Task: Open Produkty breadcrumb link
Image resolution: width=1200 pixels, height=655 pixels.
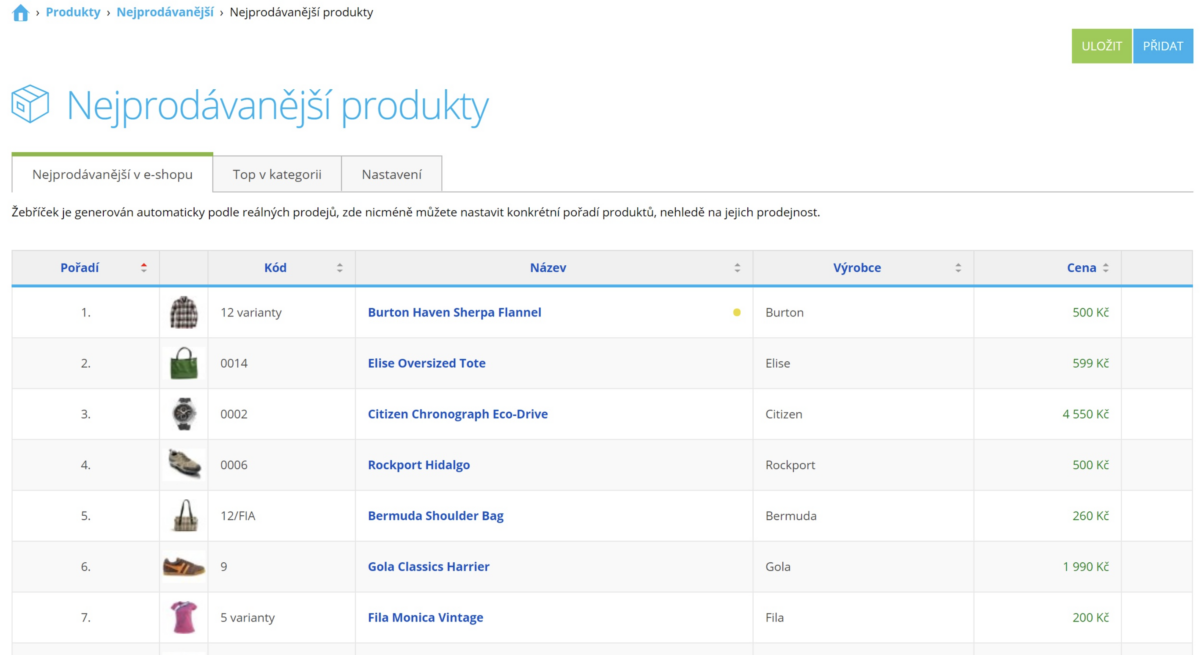Action: click(73, 13)
